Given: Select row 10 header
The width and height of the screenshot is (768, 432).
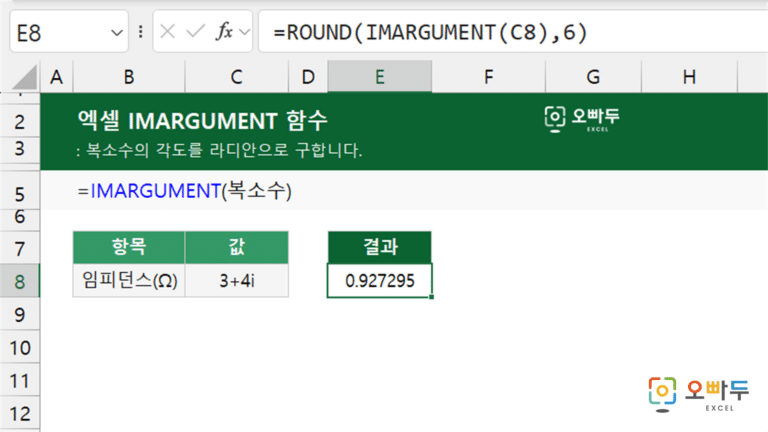Looking at the screenshot, I should click(x=20, y=348).
